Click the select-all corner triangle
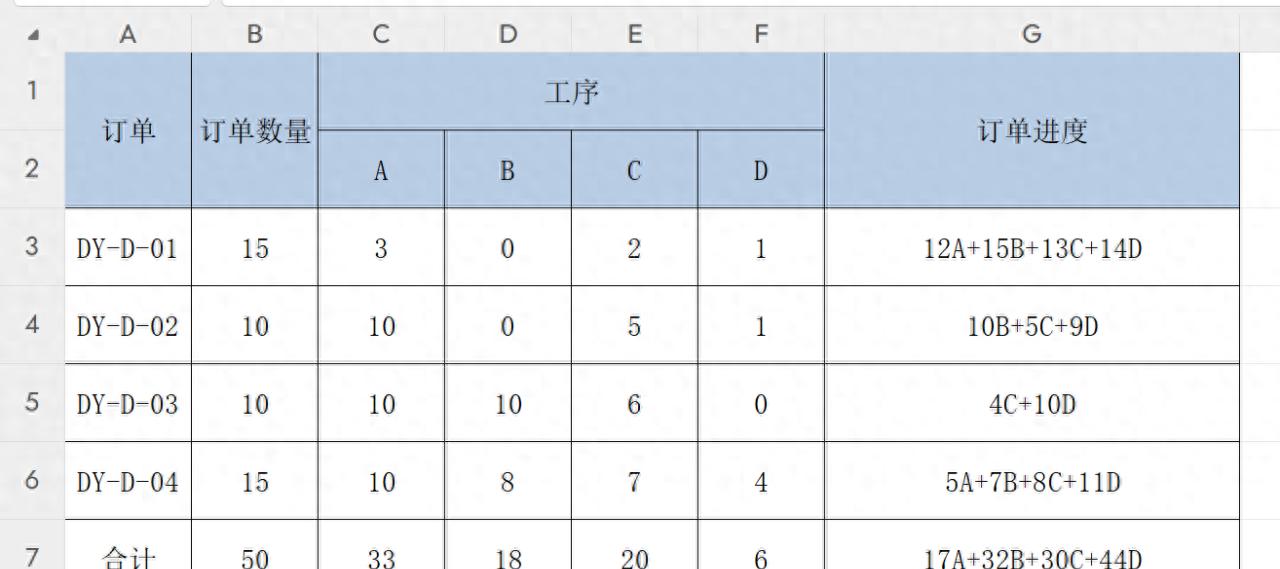 [x=35, y=35]
